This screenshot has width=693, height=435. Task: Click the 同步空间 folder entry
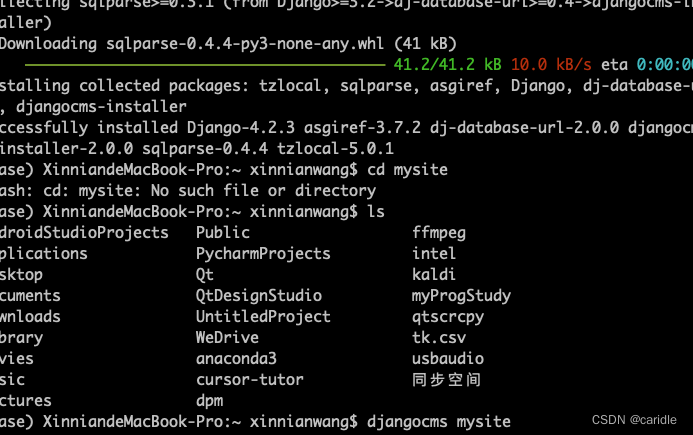click(x=446, y=380)
